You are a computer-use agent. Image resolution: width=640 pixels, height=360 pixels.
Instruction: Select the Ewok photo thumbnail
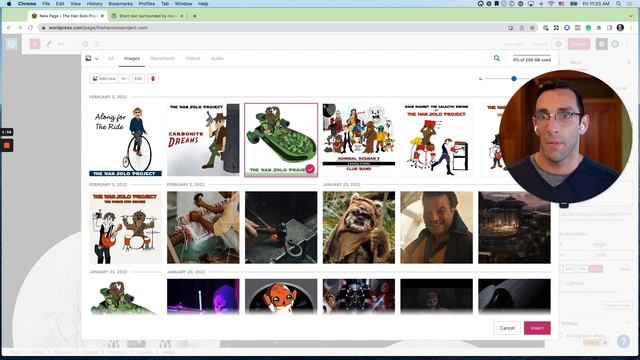[x=359, y=227]
